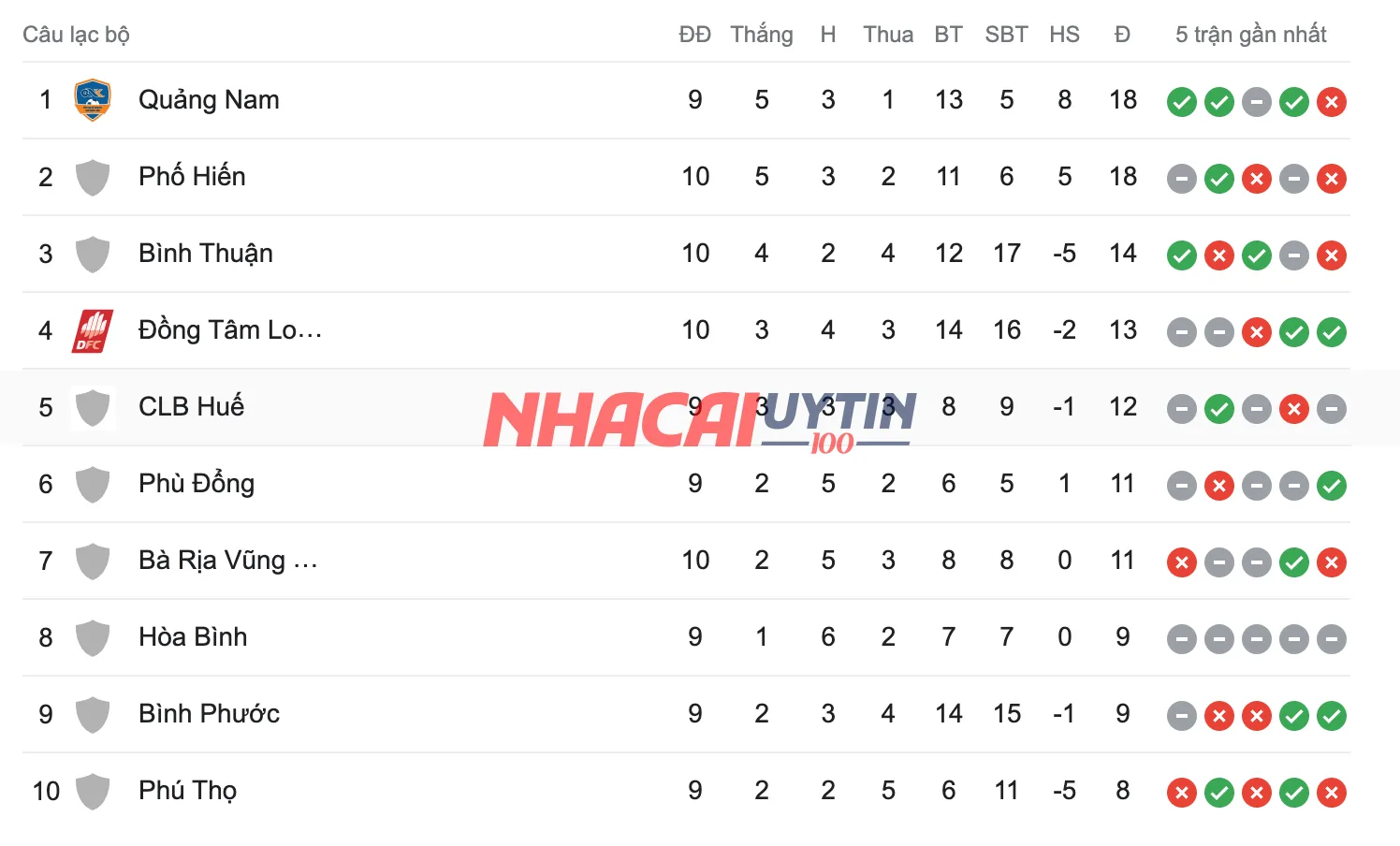Screen dimensions: 1400x846
Task: Click the Đồng Tâm Long An DFC logo
Action: pos(93,331)
